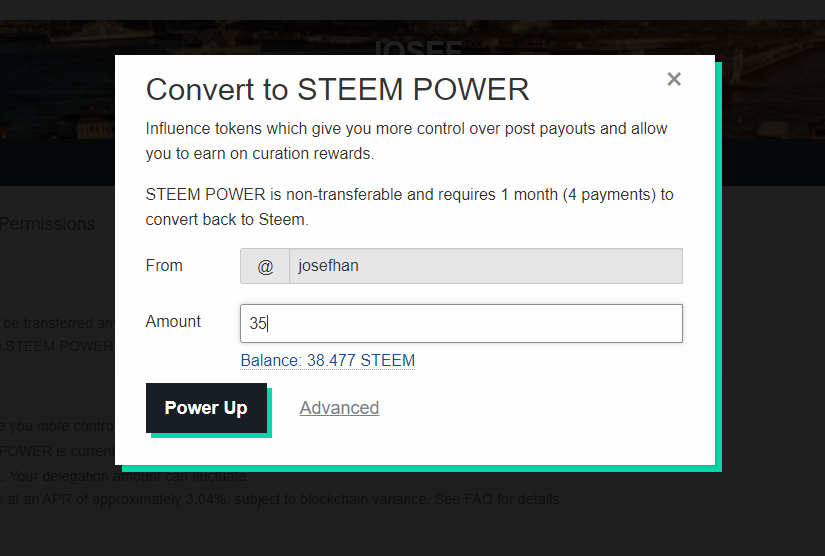Click the dimmed See FAQ for details text
Viewport: 825px width, 556px height.
498,499
